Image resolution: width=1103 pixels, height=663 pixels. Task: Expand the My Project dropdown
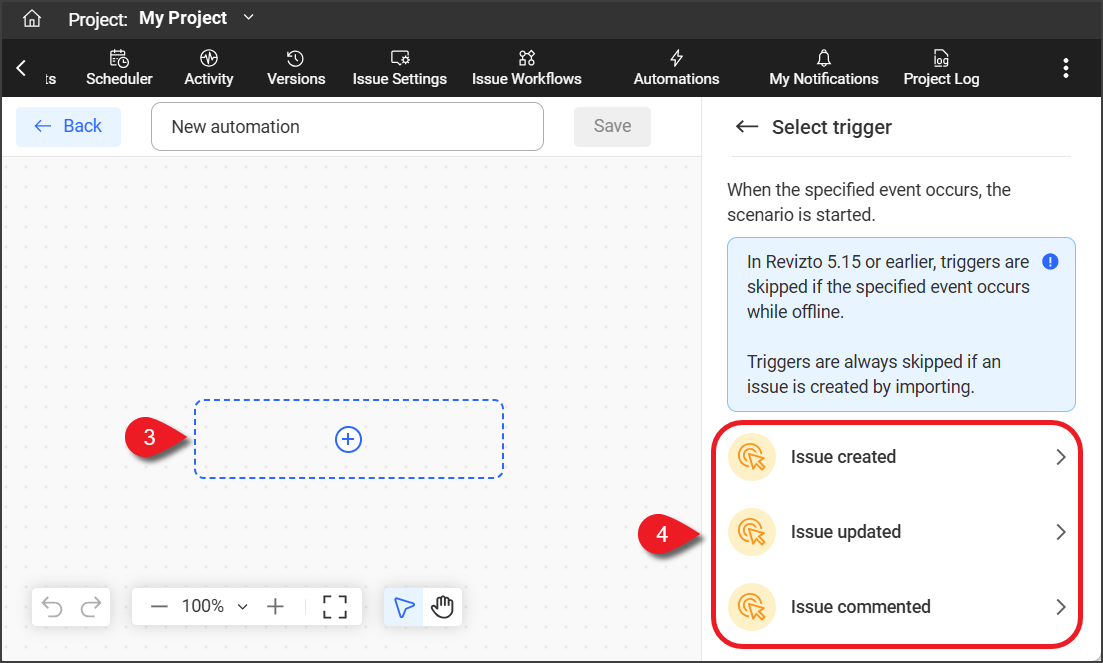[x=249, y=18]
